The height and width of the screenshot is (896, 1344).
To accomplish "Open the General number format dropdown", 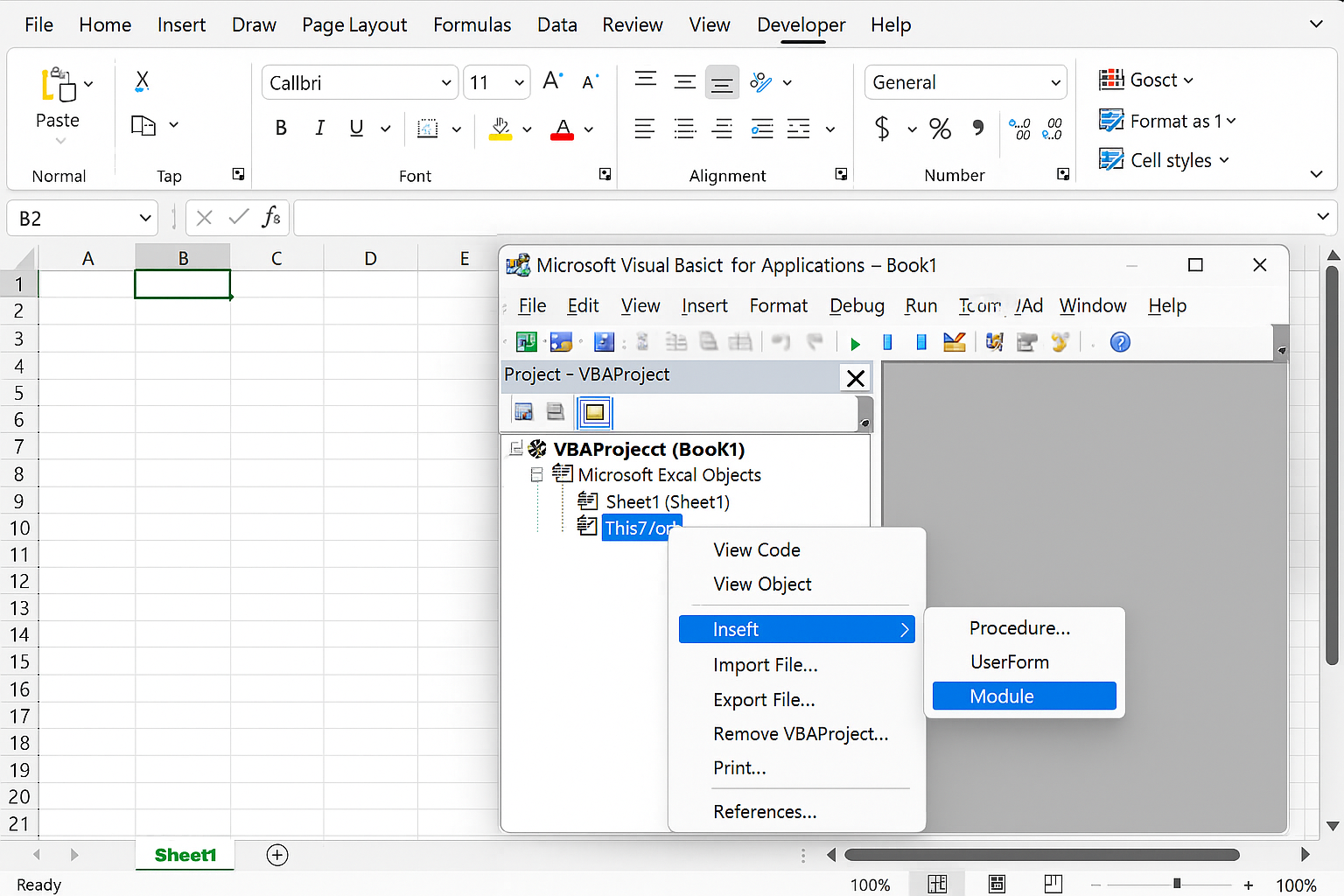I will click(x=1055, y=83).
